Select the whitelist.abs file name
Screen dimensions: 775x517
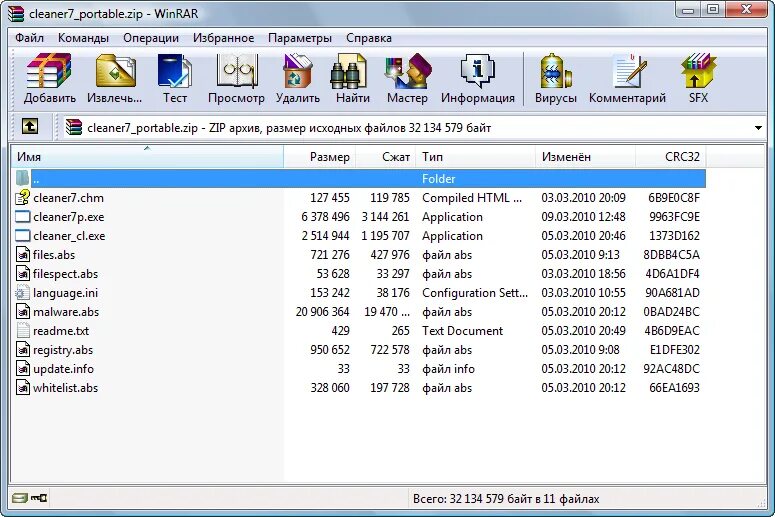[65, 388]
